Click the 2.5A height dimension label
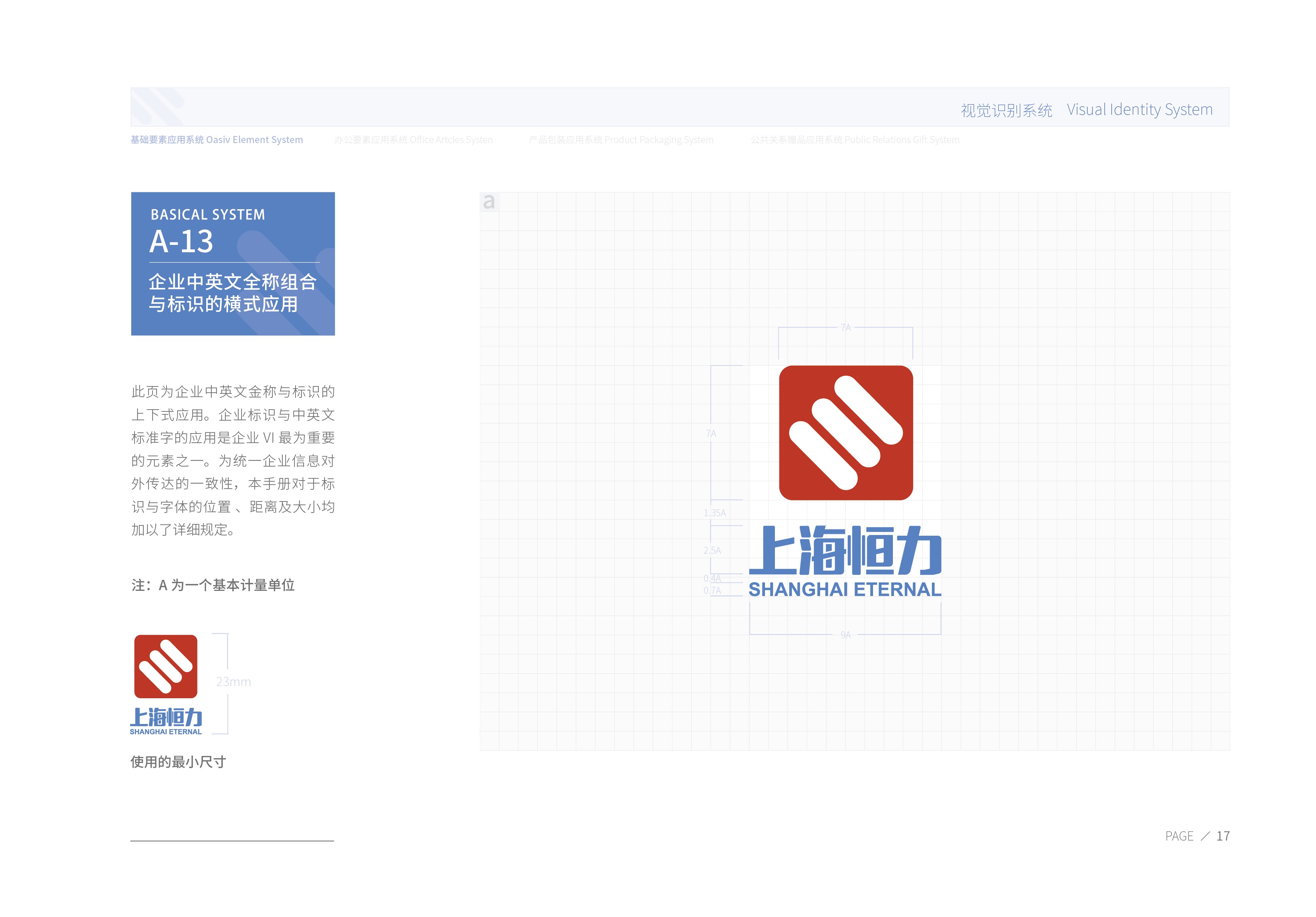Viewport: 1316px width, 917px height. click(x=712, y=550)
